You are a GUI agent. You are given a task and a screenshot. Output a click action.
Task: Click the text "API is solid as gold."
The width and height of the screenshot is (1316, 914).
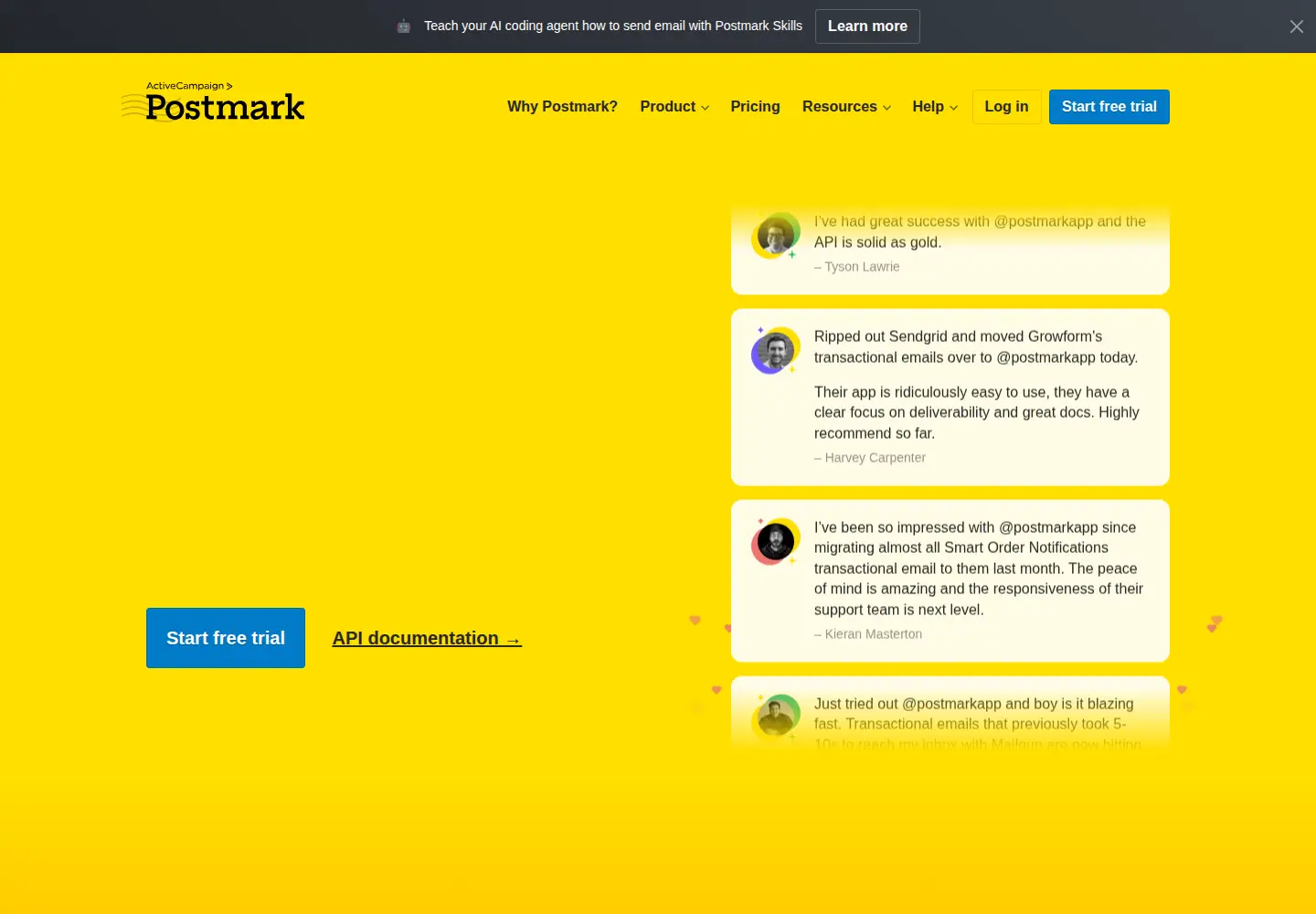point(877,242)
